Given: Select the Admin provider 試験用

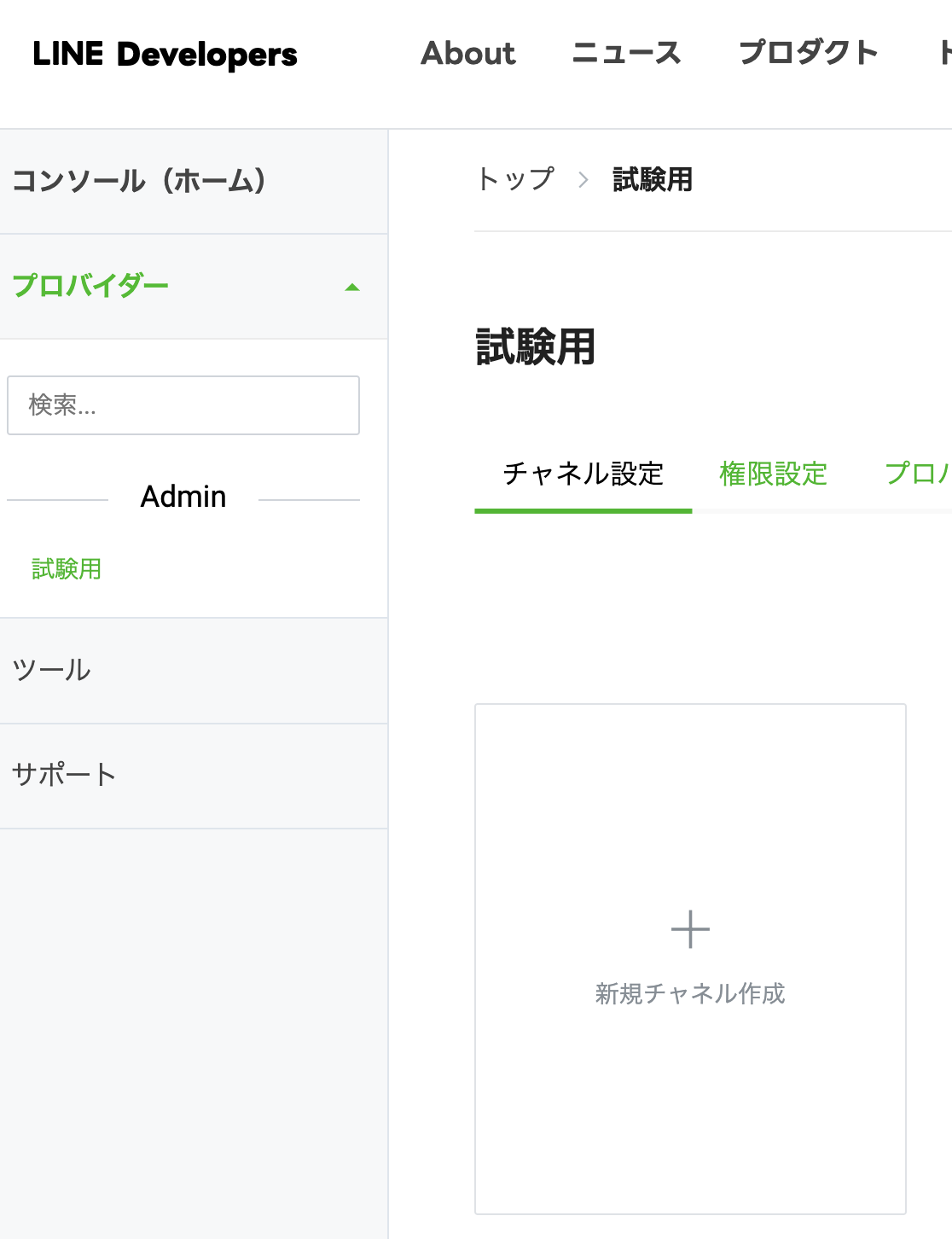Looking at the screenshot, I should click(x=64, y=569).
